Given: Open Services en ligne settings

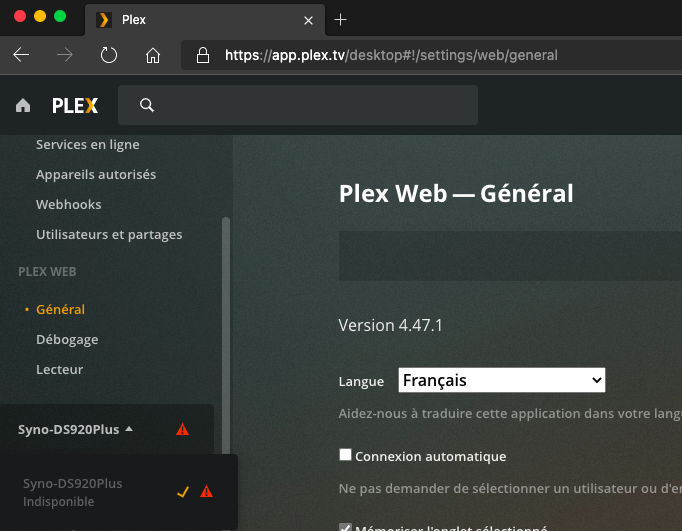Looking at the screenshot, I should tap(88, 144).
